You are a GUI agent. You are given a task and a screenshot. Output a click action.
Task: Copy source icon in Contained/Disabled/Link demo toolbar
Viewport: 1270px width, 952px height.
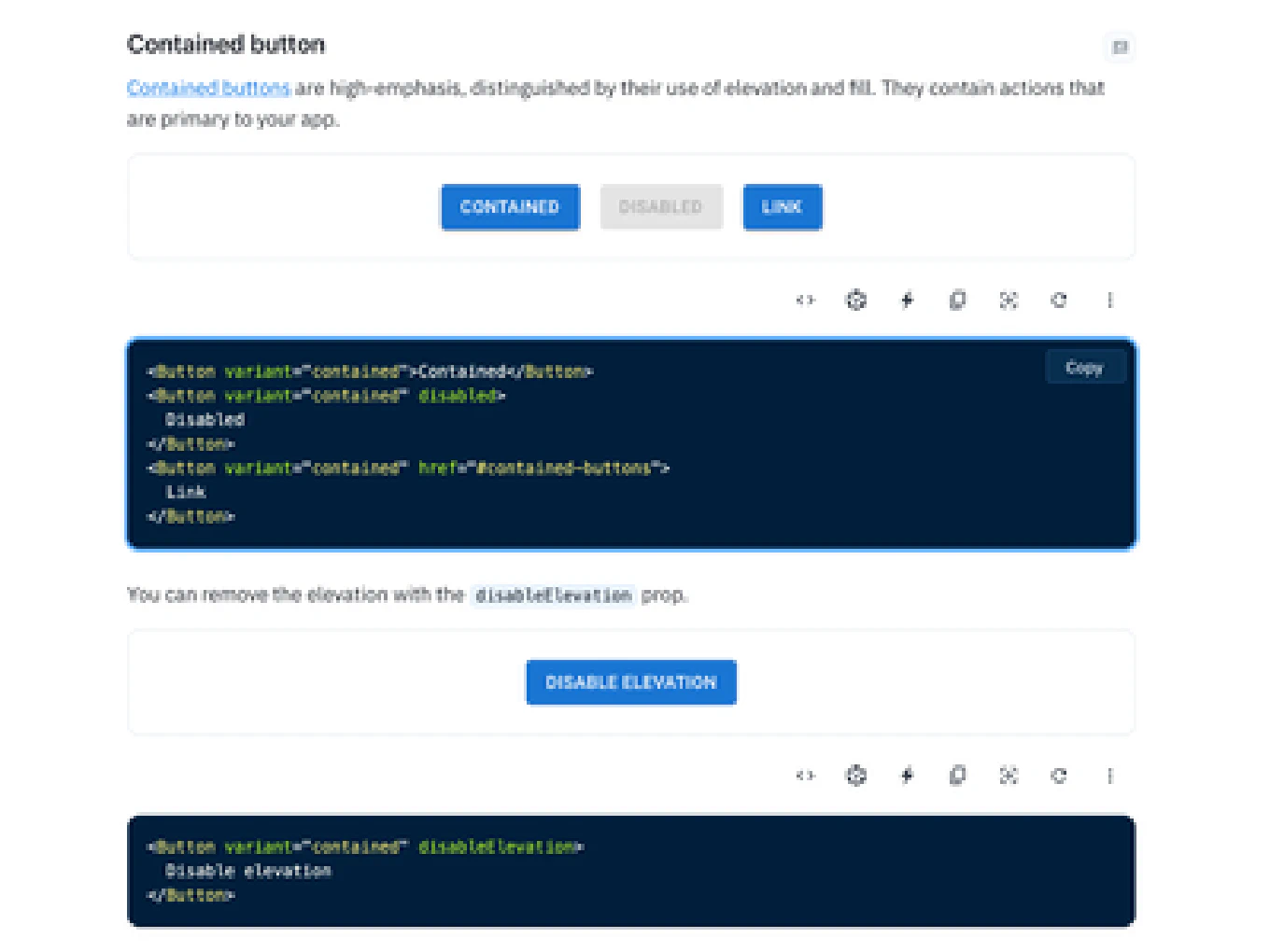[x=957, y=301]
